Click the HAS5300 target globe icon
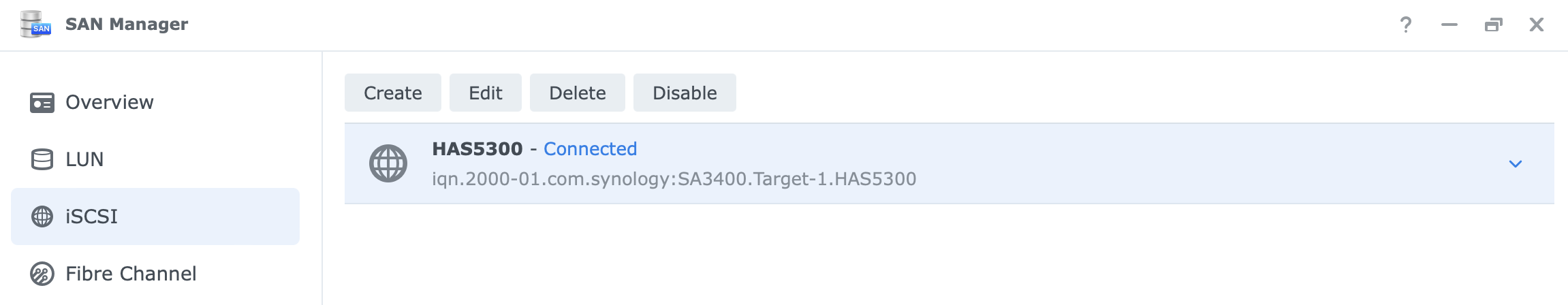1568x305 pixels. pos(388,163)
